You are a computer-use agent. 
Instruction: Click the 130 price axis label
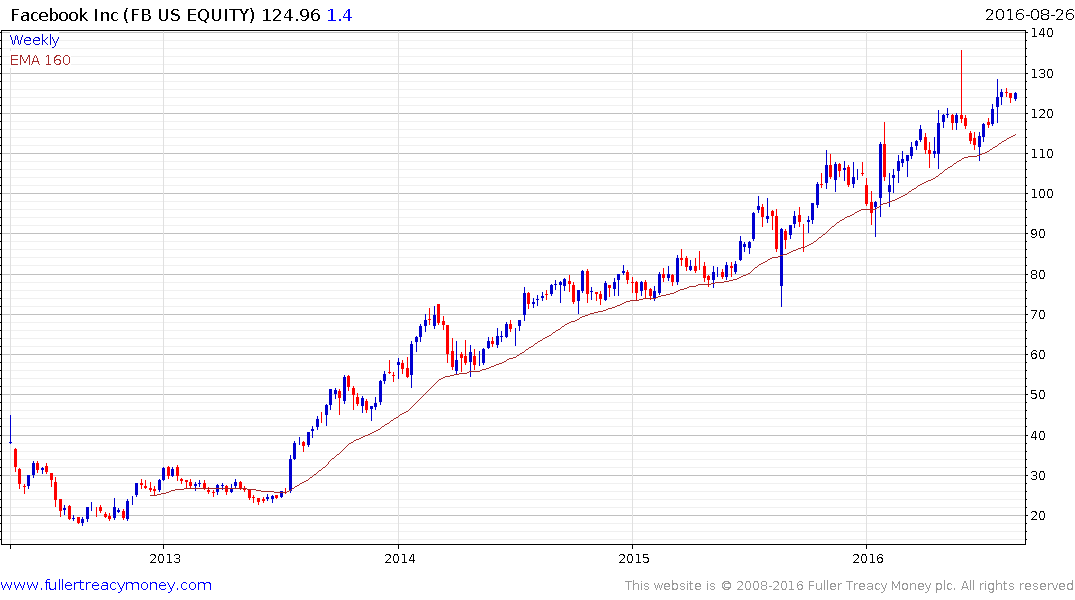pos(1043,73)
